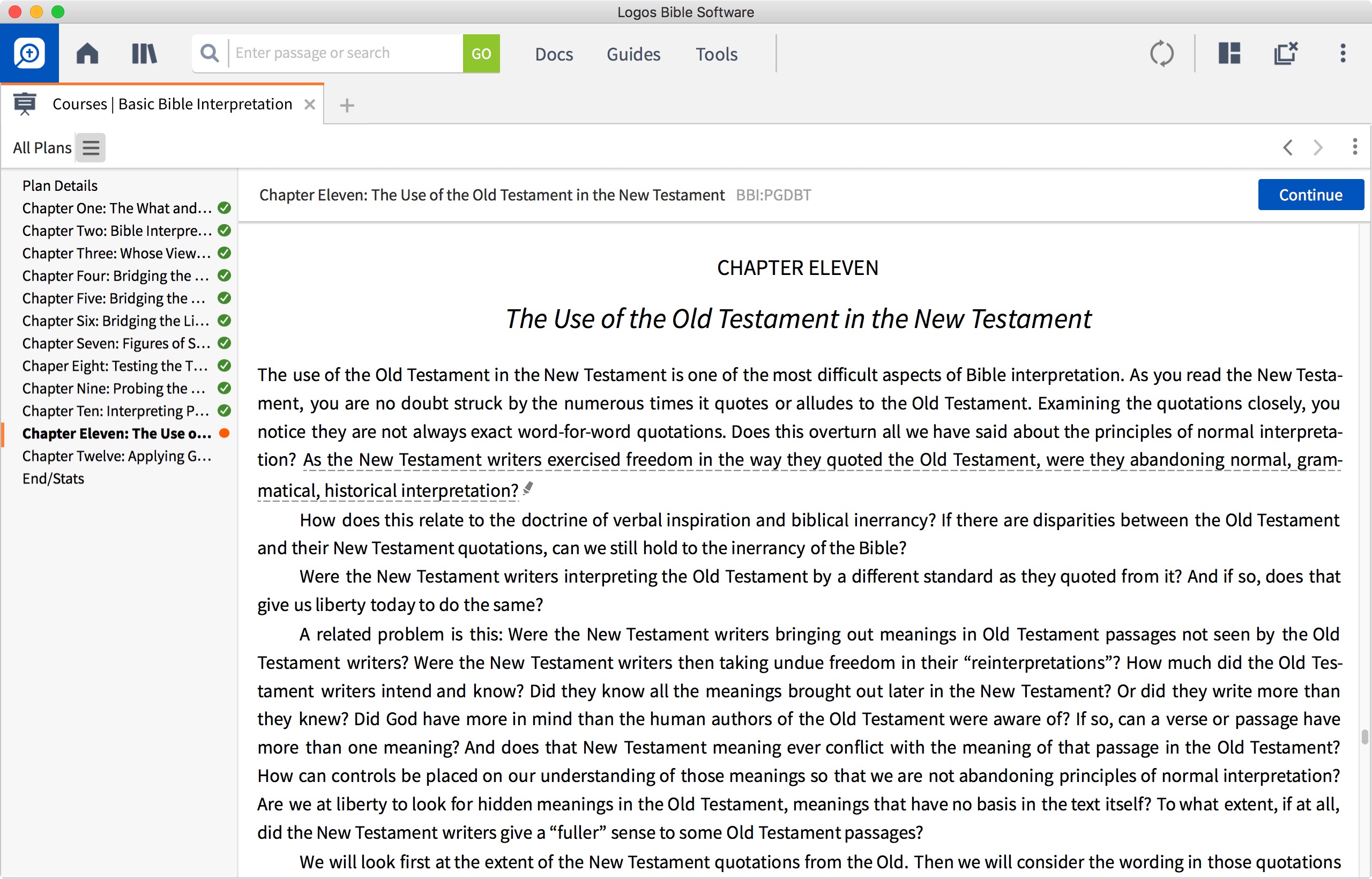Toggle Chapter Five completed checkmark
Viewport: 1372px width, 879px height.
tap(225, 298)
